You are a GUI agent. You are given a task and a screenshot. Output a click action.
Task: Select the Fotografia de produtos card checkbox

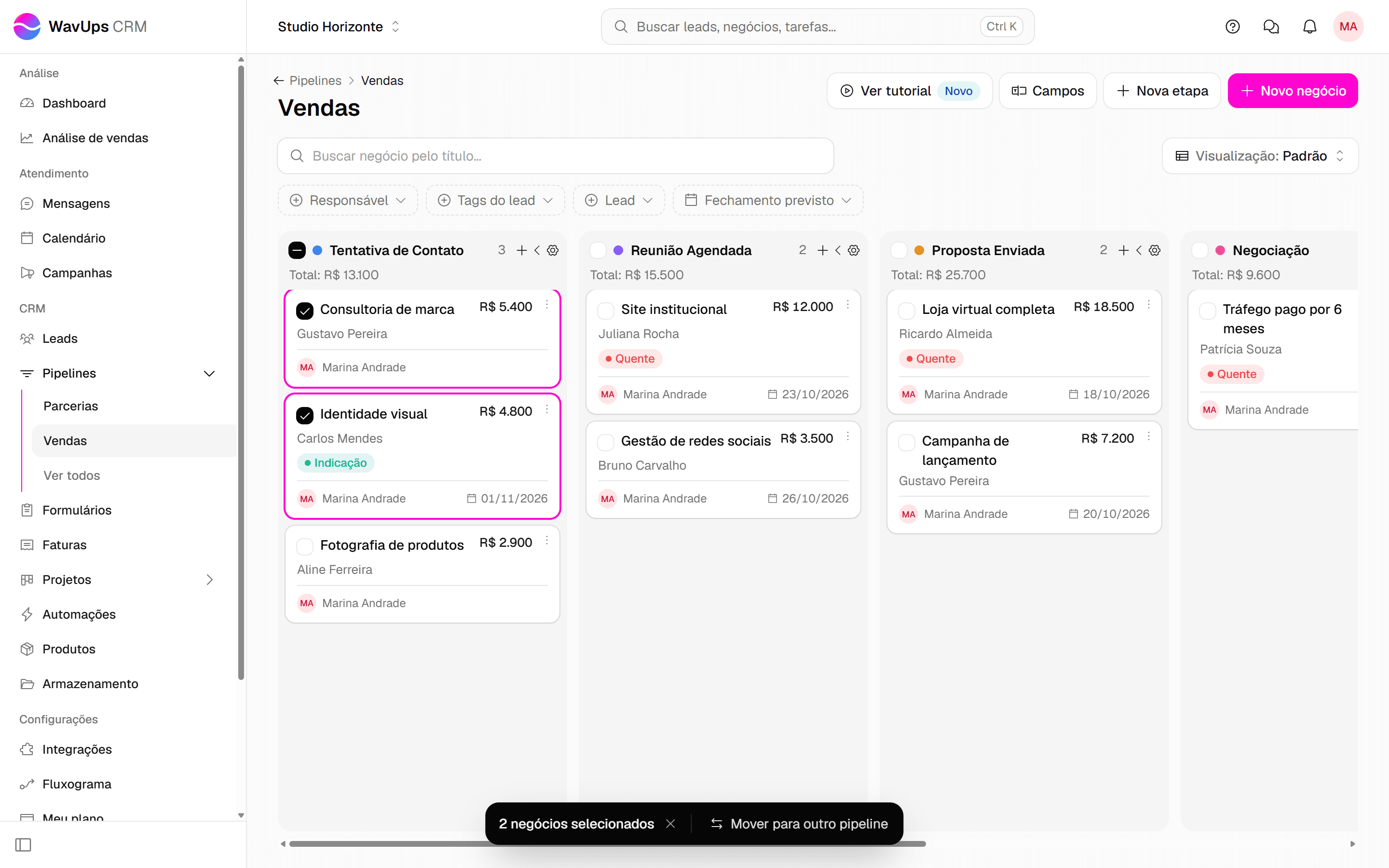coord(305,546)
